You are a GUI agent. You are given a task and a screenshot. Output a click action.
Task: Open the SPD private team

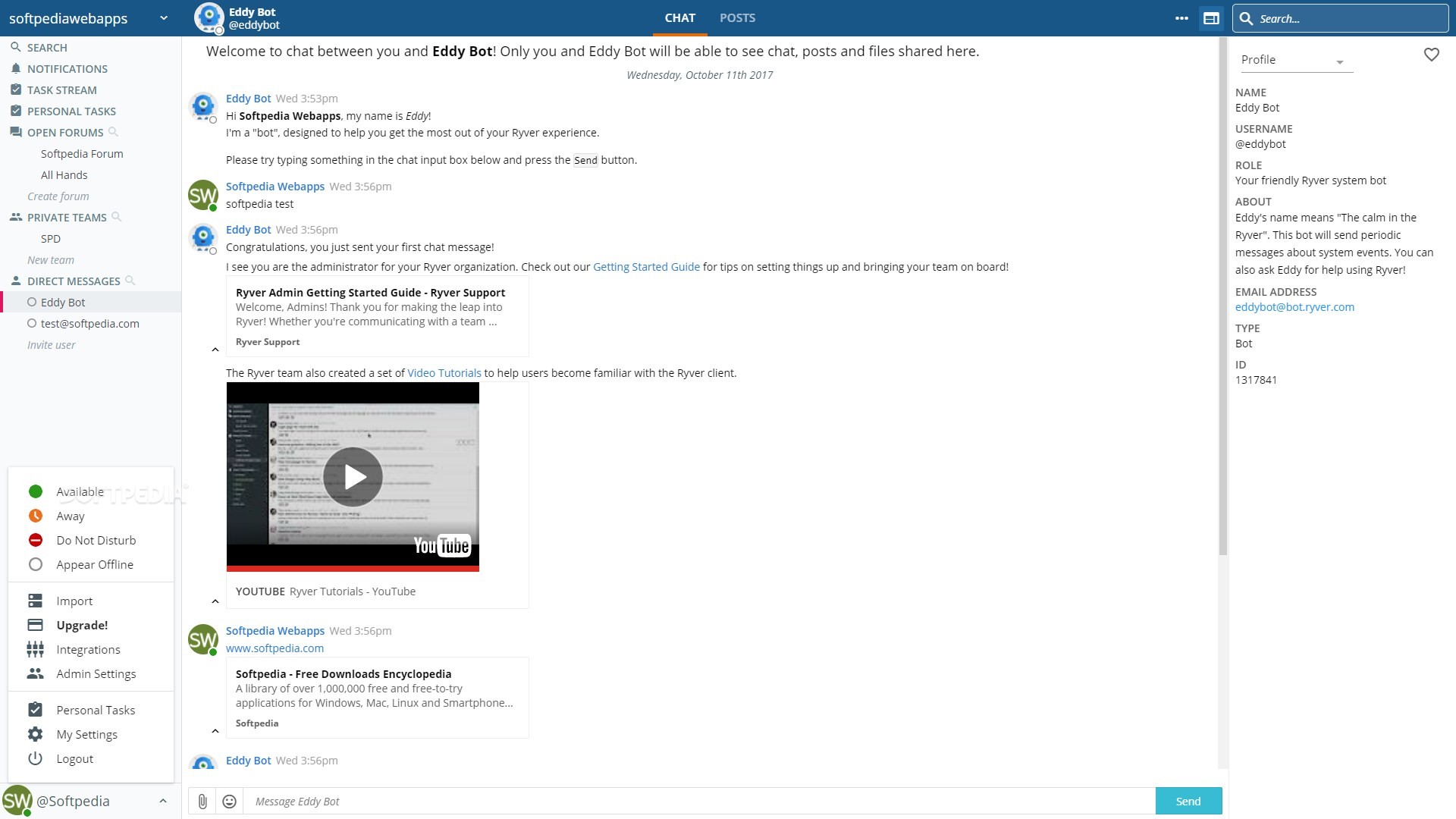51,238
